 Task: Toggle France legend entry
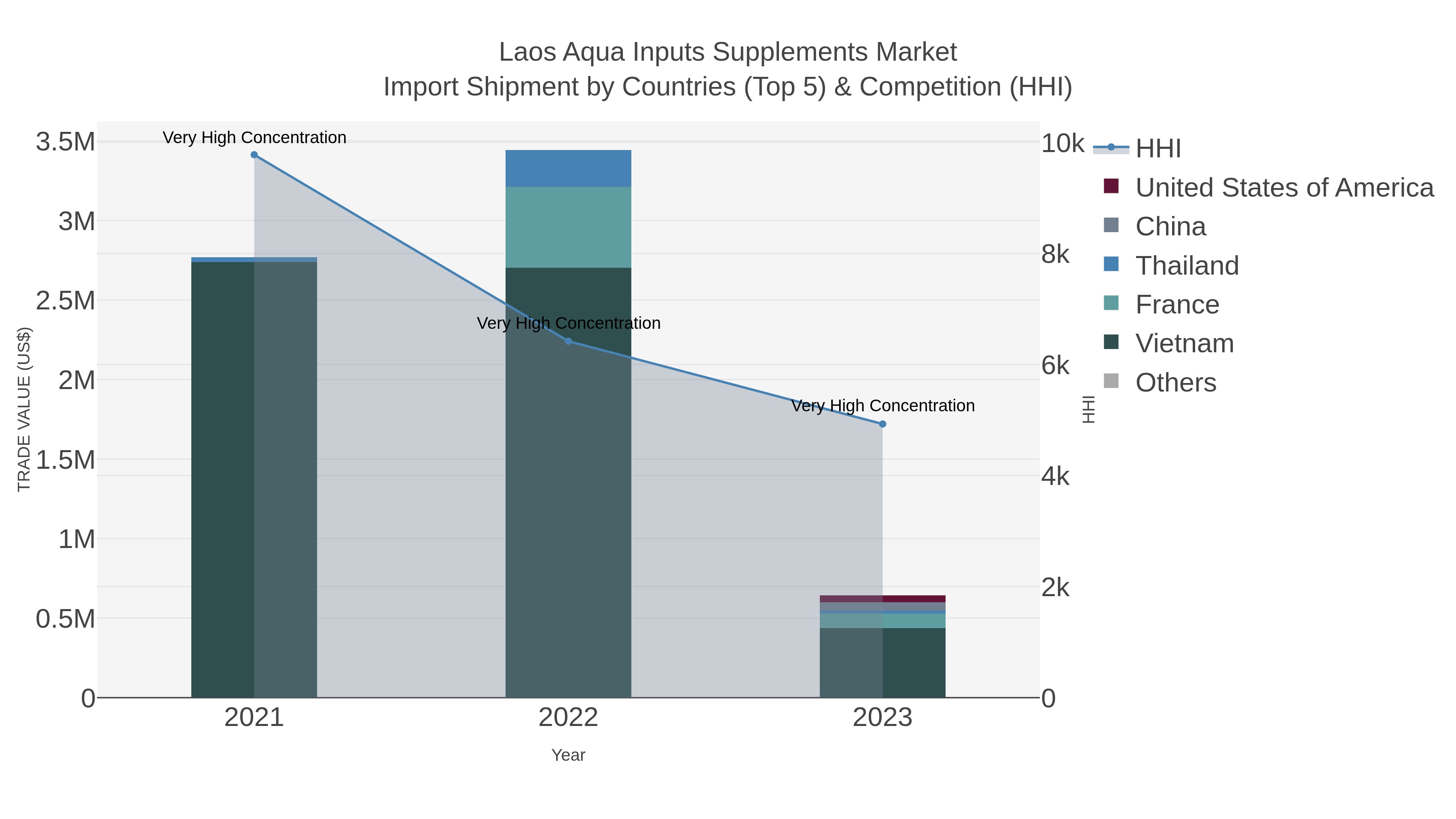coord(1161,304)
